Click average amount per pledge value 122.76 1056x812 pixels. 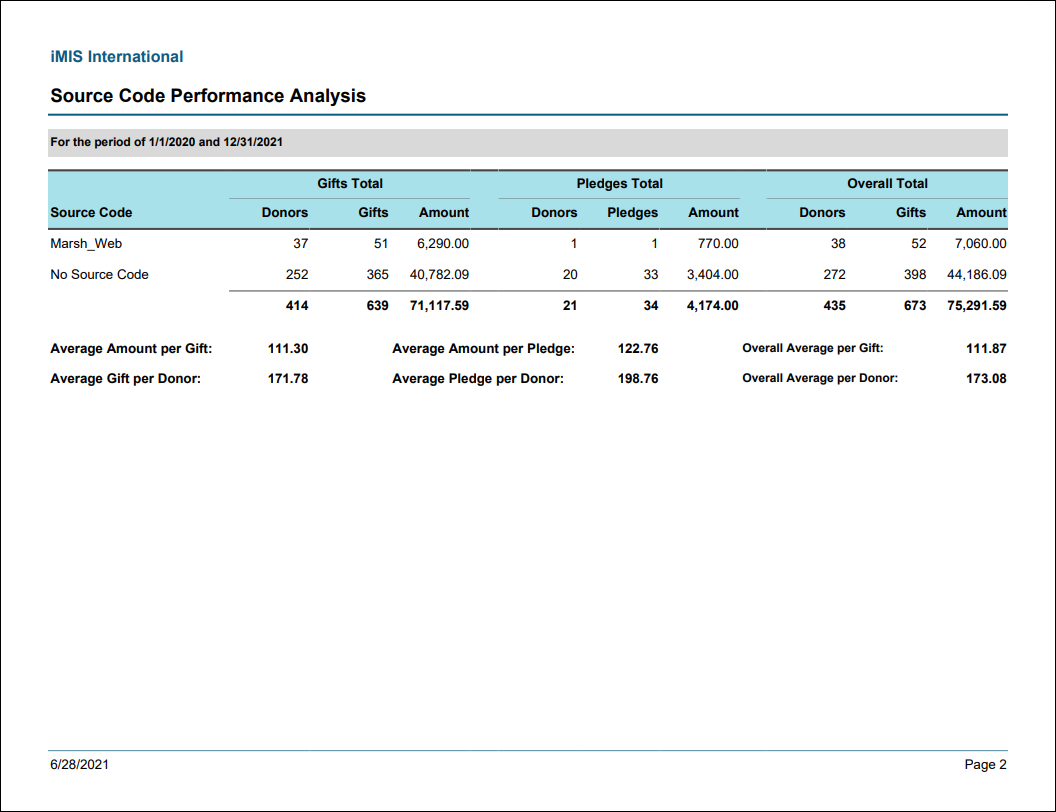[x=638, y=349]
